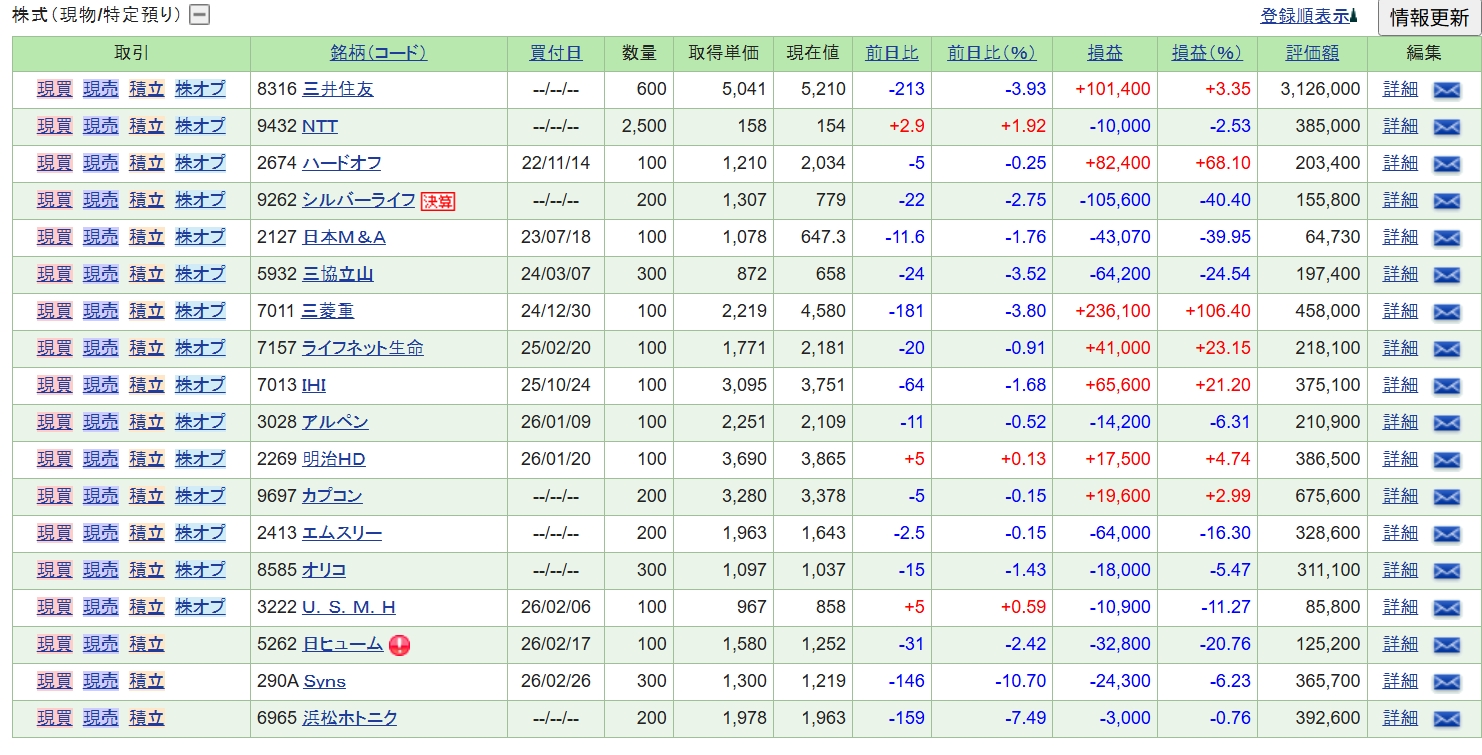Click the envelope icon for カプコン
The height and width of the screenshot is (755, 1482).
coord(1446,497)
